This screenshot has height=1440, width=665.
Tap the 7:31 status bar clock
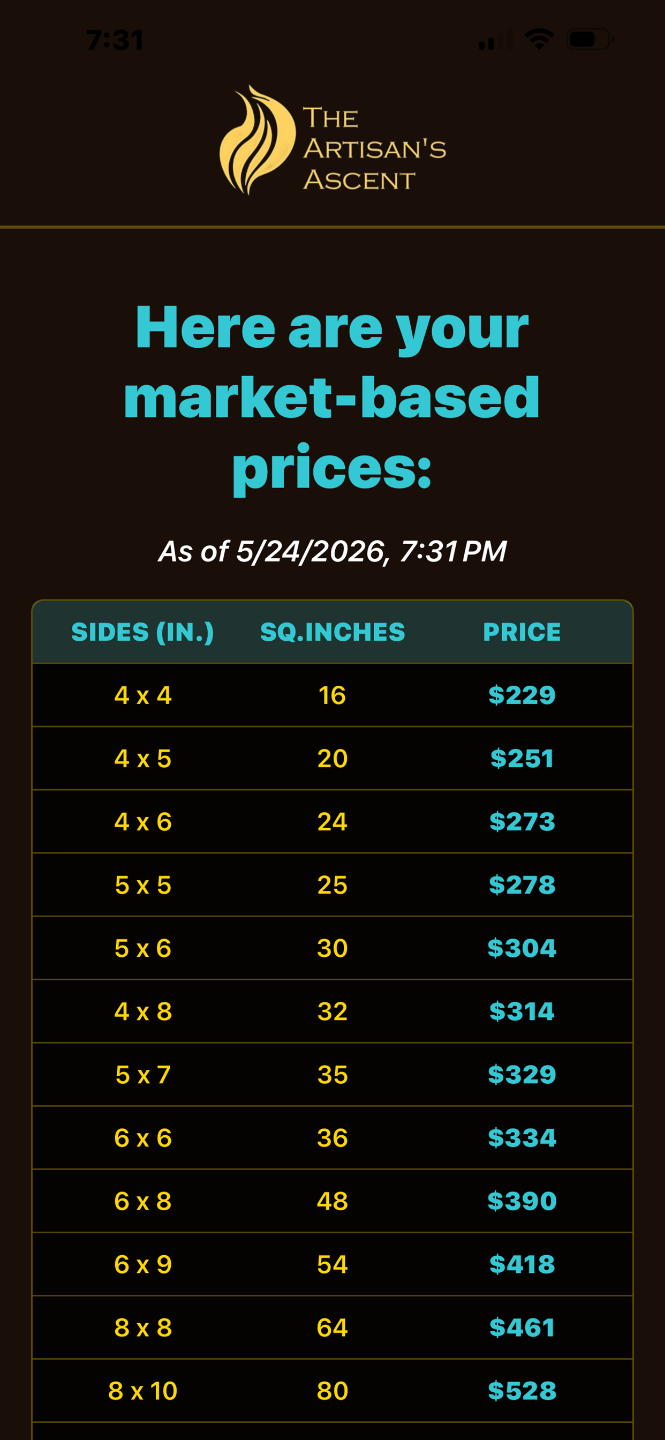pos(115,40)
